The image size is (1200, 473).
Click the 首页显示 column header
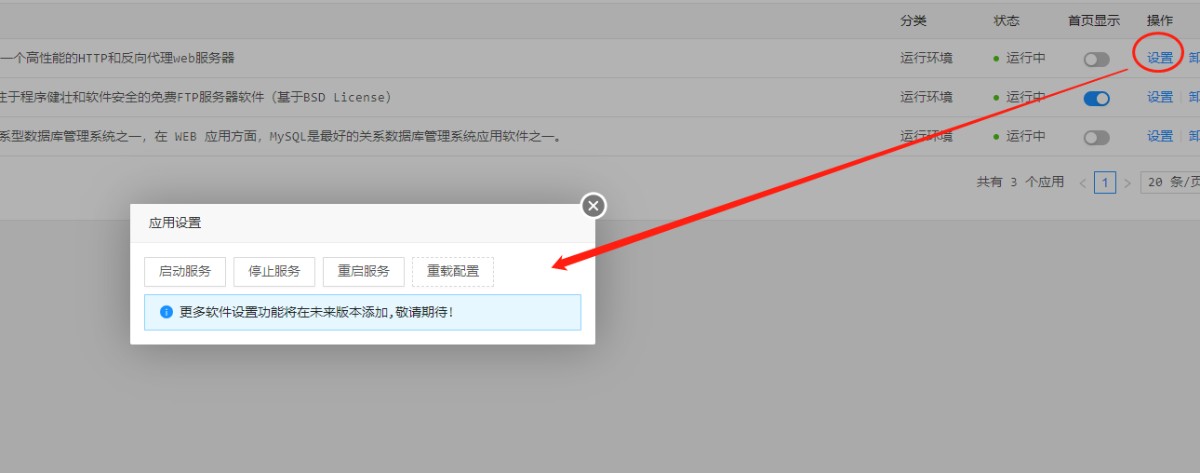[1094, 20]
